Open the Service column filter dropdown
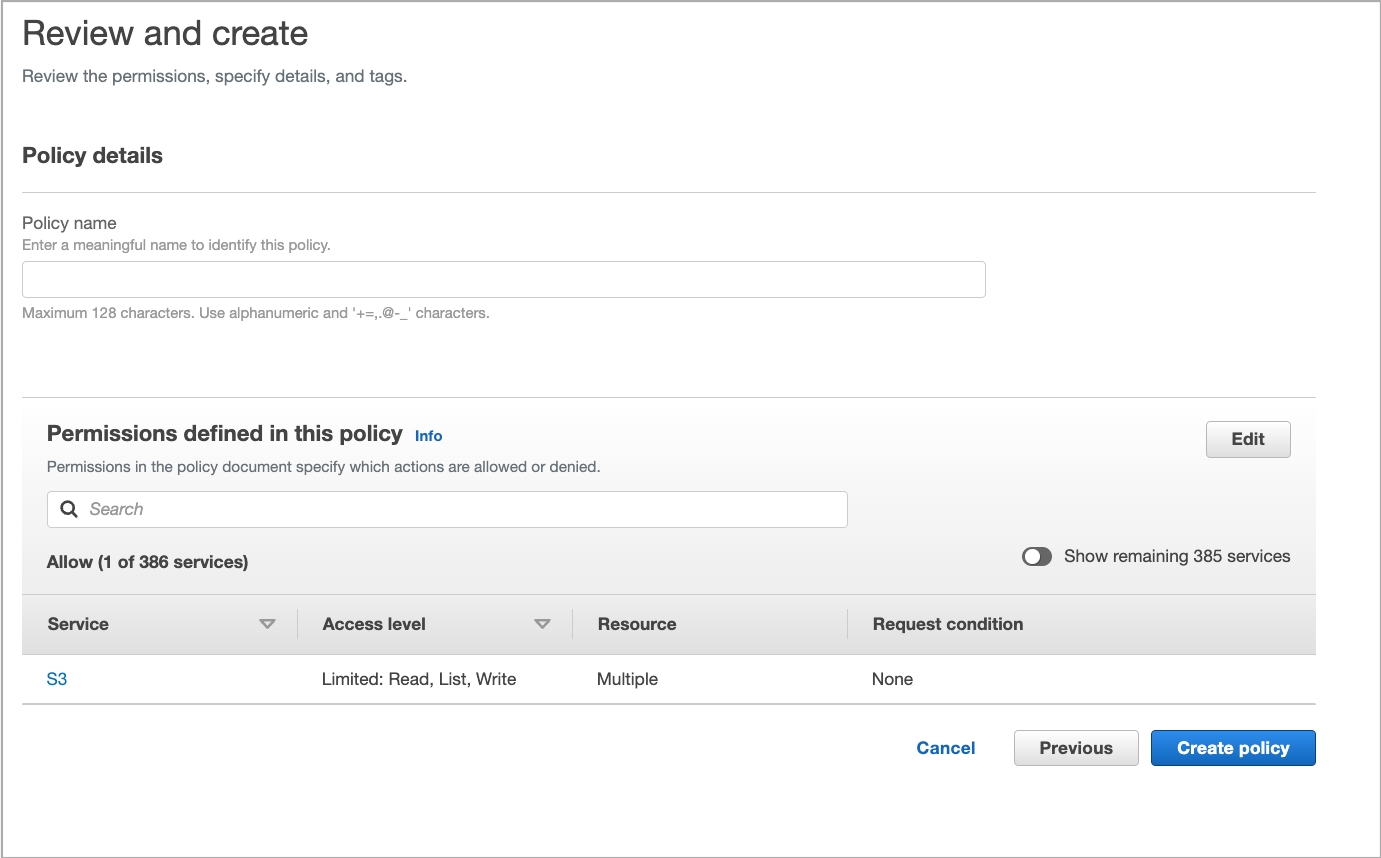The image size is (1381, 858). 268,623
